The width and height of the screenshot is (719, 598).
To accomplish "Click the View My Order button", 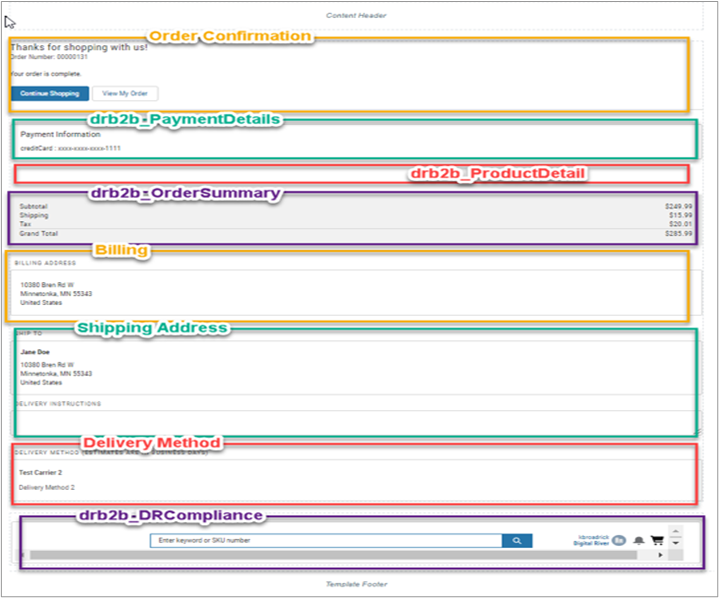I will [x=125, y=93].
